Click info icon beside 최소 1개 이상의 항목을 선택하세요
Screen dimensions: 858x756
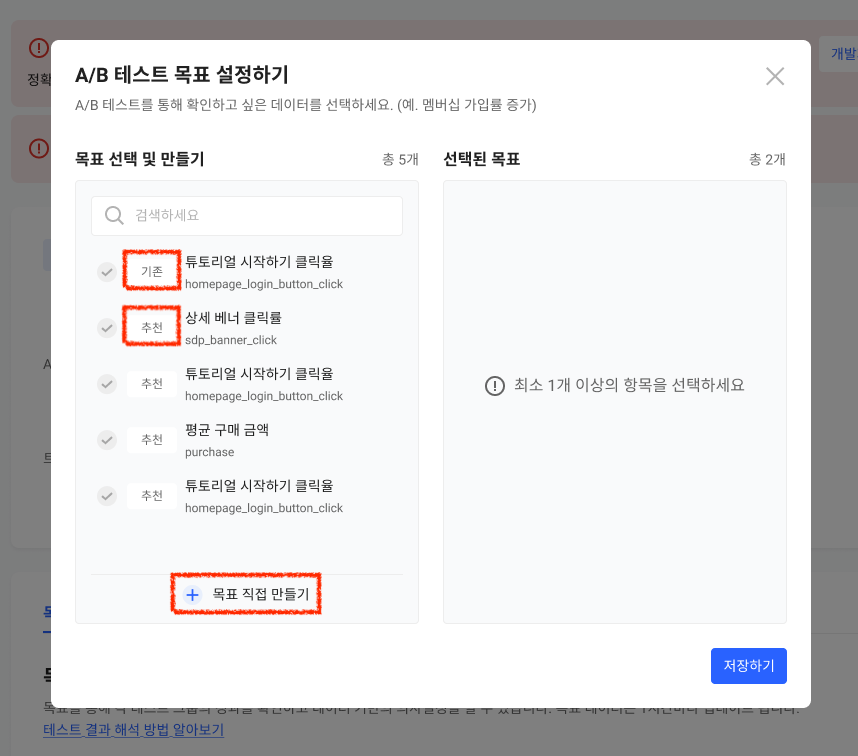click(495, 386)
